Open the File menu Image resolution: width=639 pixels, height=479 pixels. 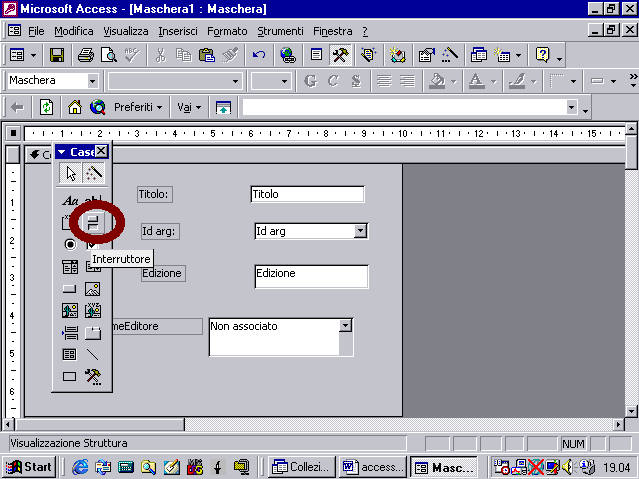(36, 31)
